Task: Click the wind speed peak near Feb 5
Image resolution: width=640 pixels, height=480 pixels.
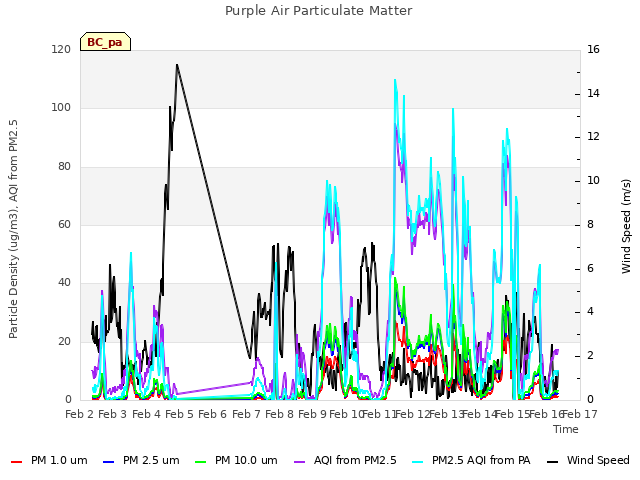Action: [177, 64]
